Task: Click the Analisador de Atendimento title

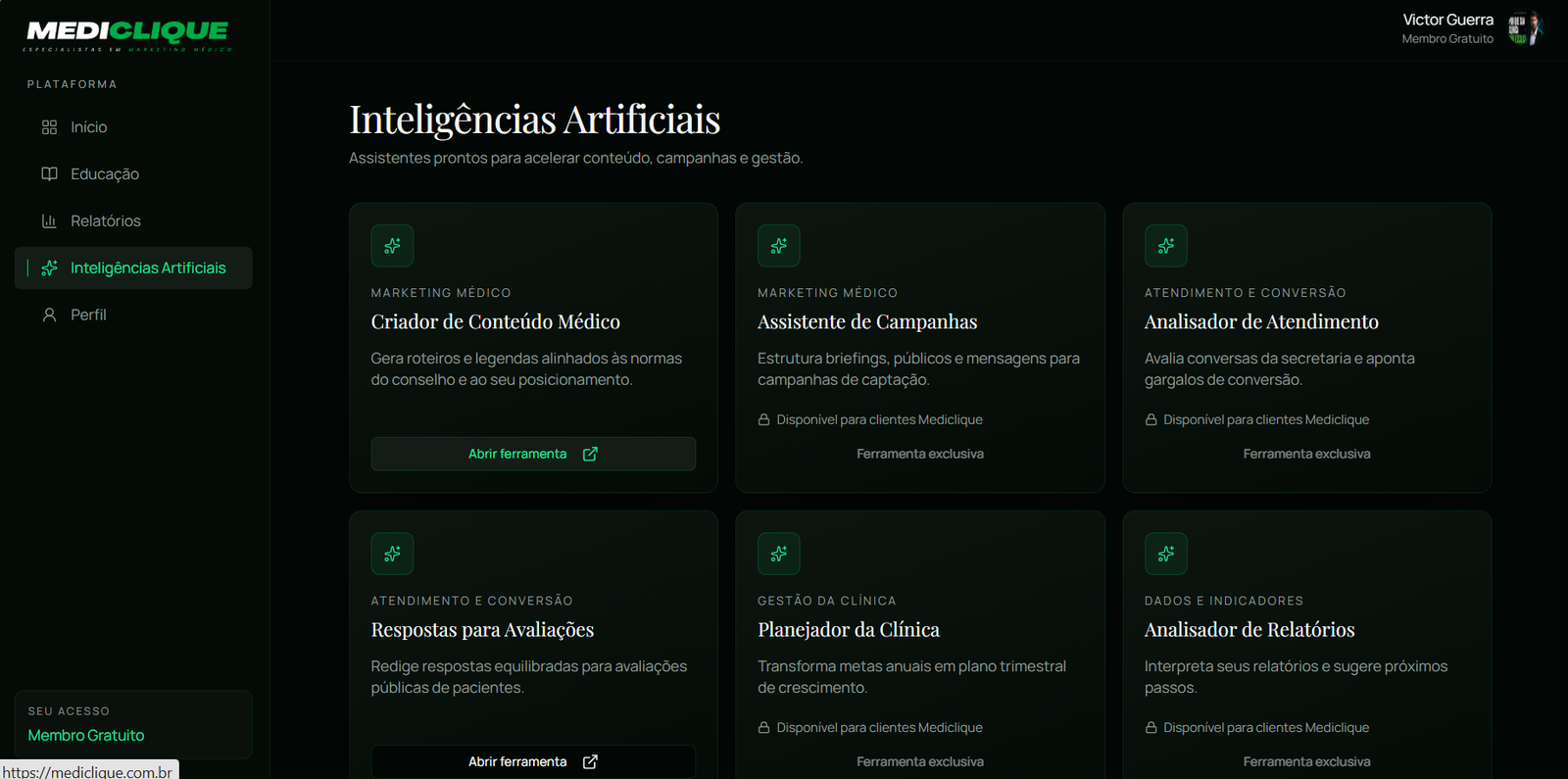Action: pos(1261,321)
